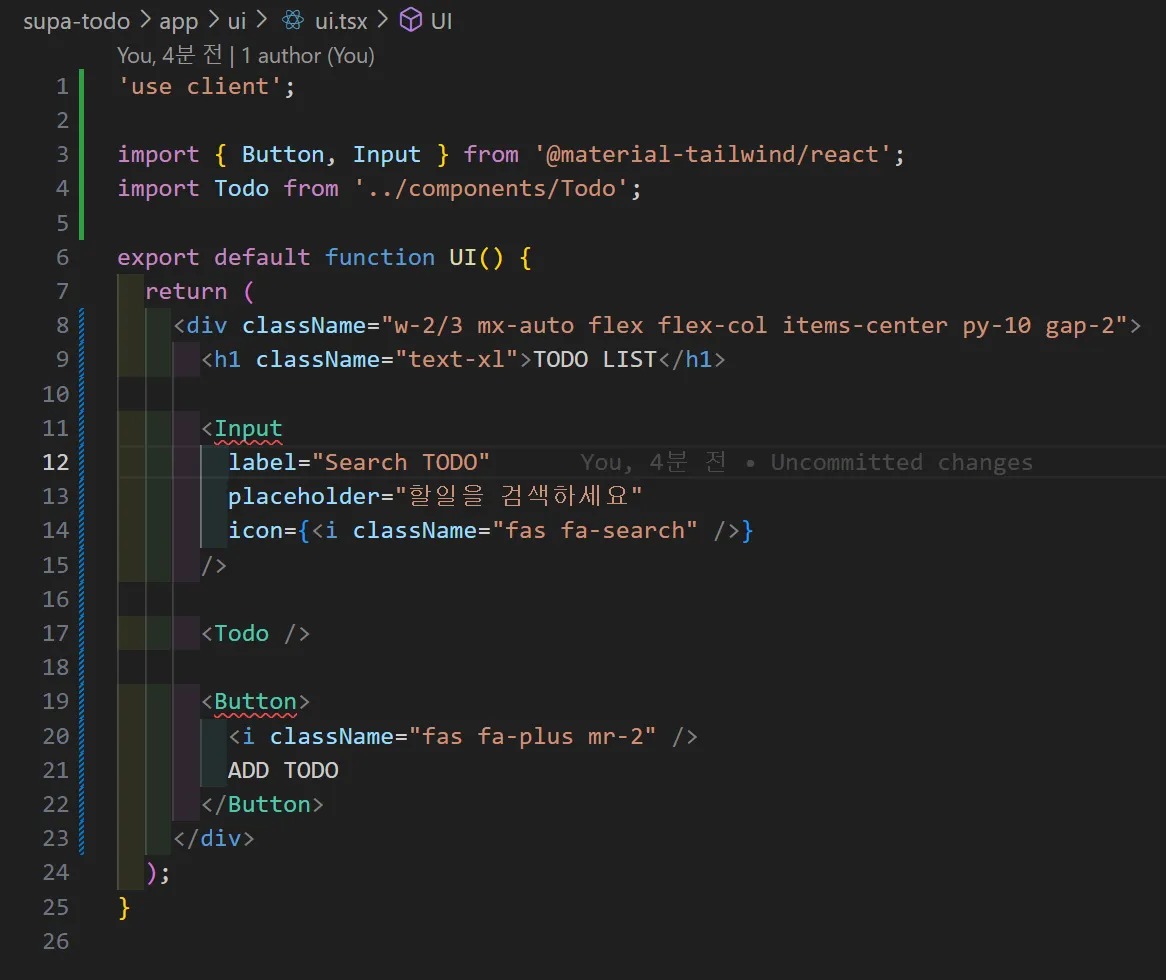Click the 'fas fa-search' class string
Image resolution: width=1166 pixels, height=980 pixels.
pyautogui.click(x=595, y=531)
